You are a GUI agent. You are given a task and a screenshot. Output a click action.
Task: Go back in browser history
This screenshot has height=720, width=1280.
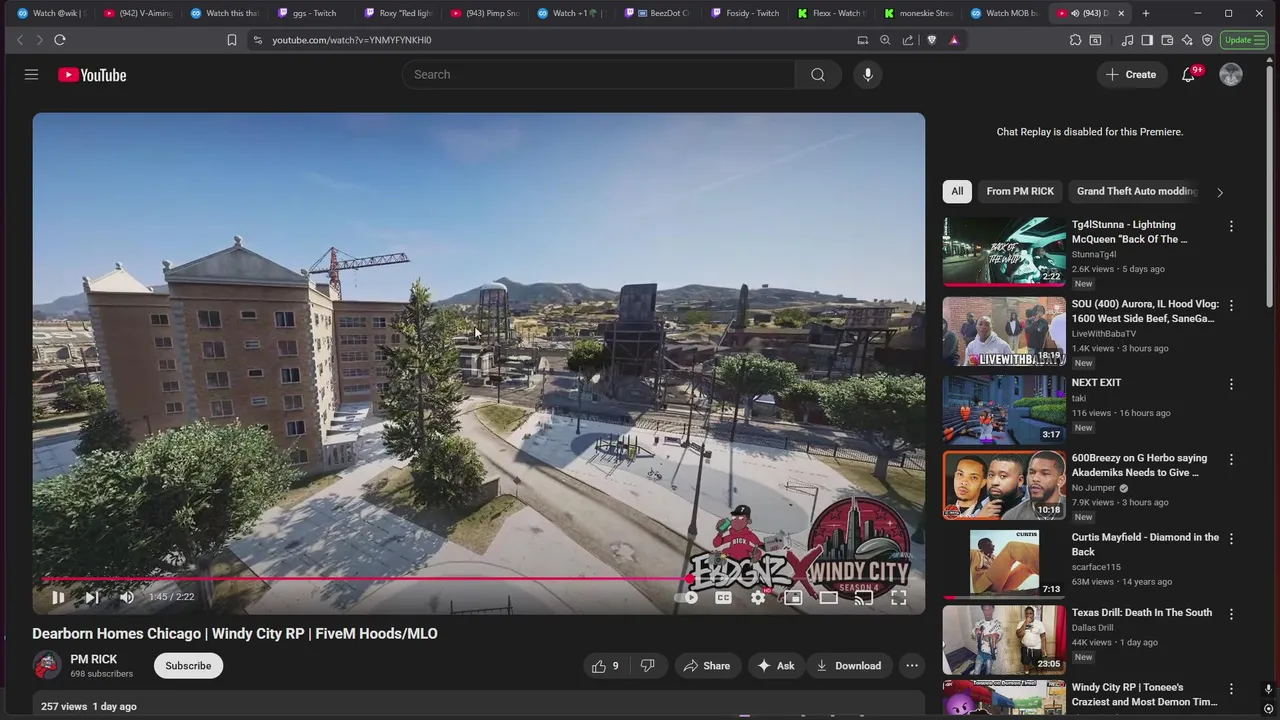(20, 40)
